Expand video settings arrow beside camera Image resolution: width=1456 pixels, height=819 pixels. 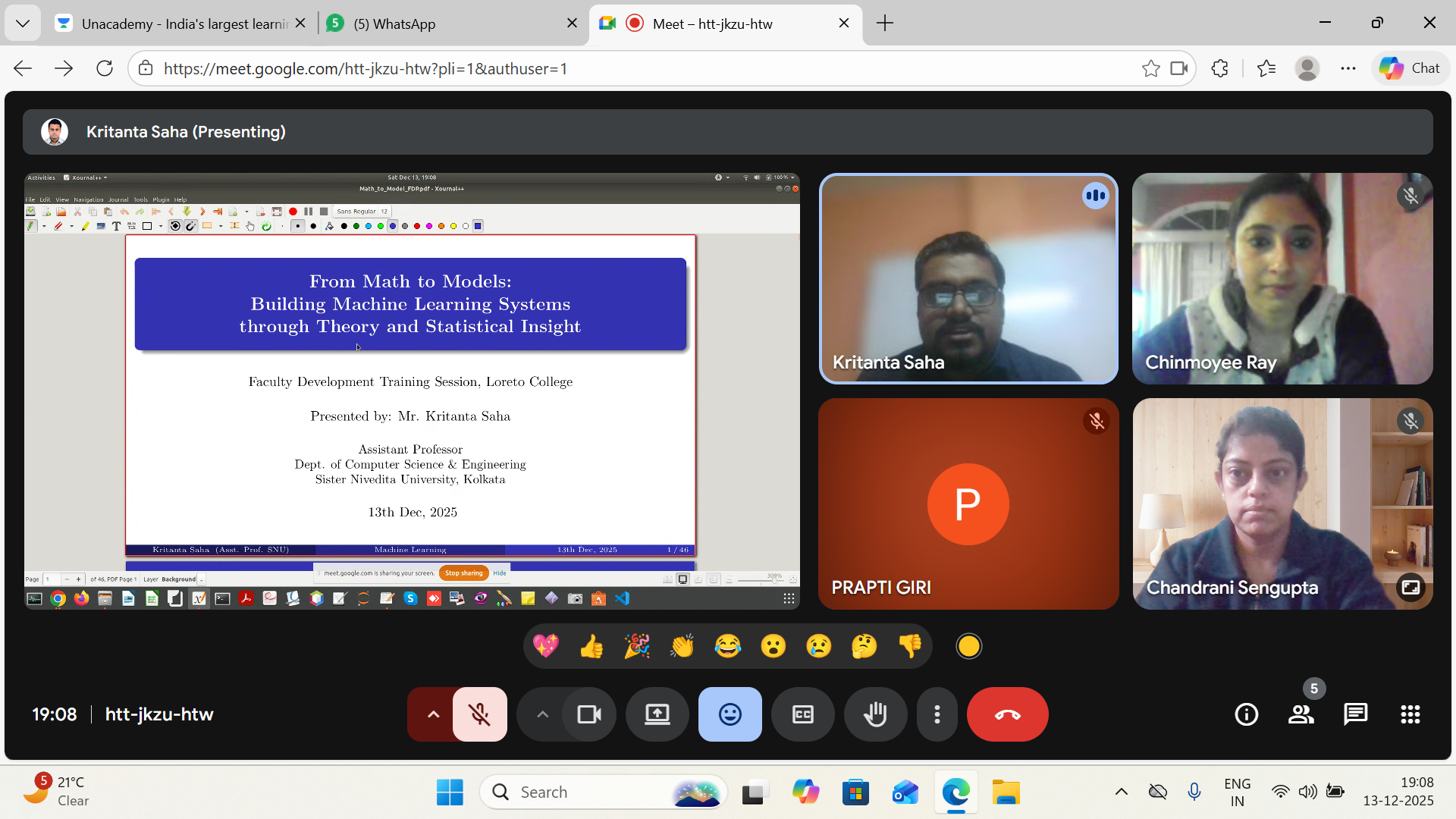(542, 714)
